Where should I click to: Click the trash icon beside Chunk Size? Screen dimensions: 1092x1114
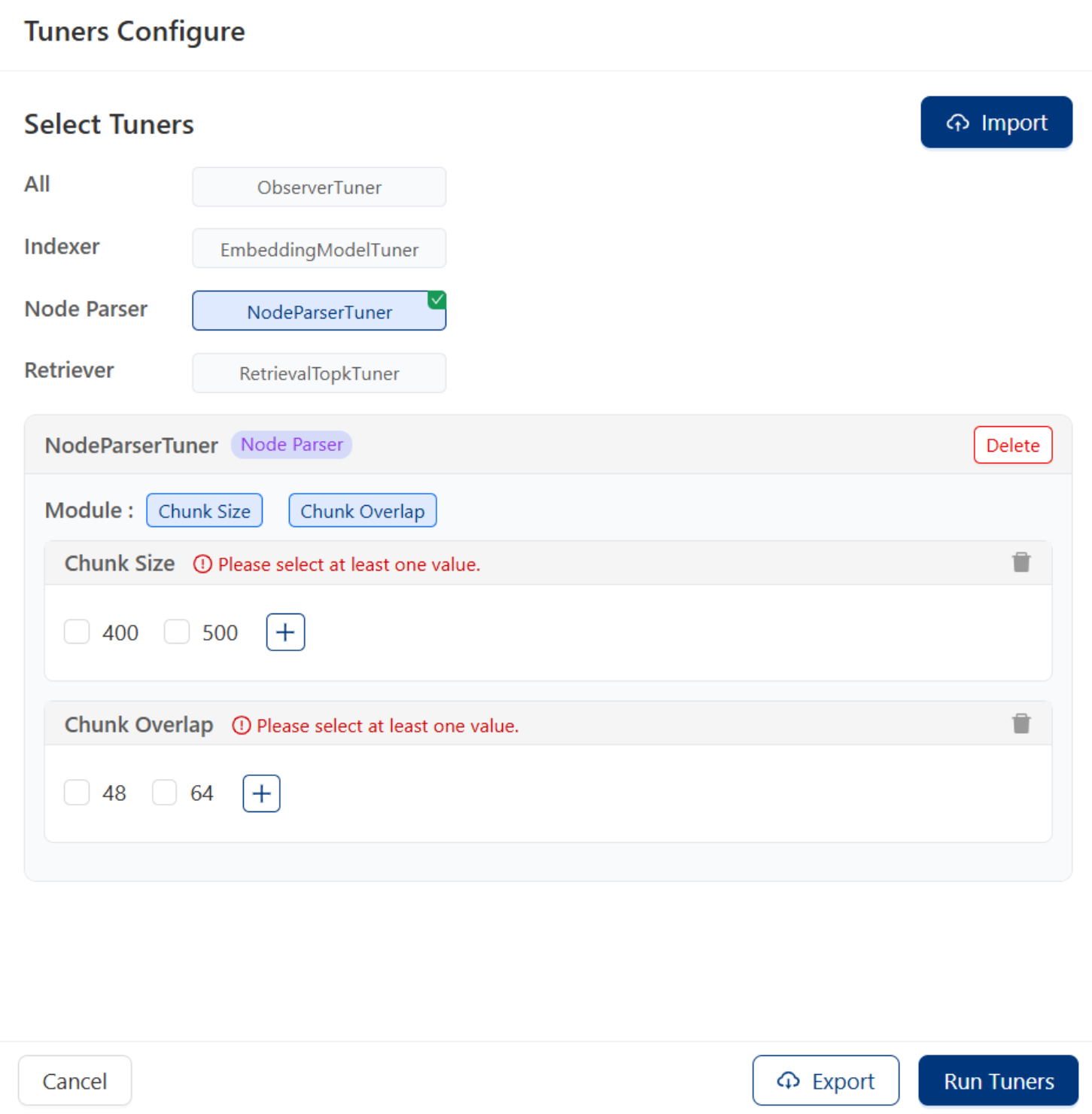click(1021, 562)
